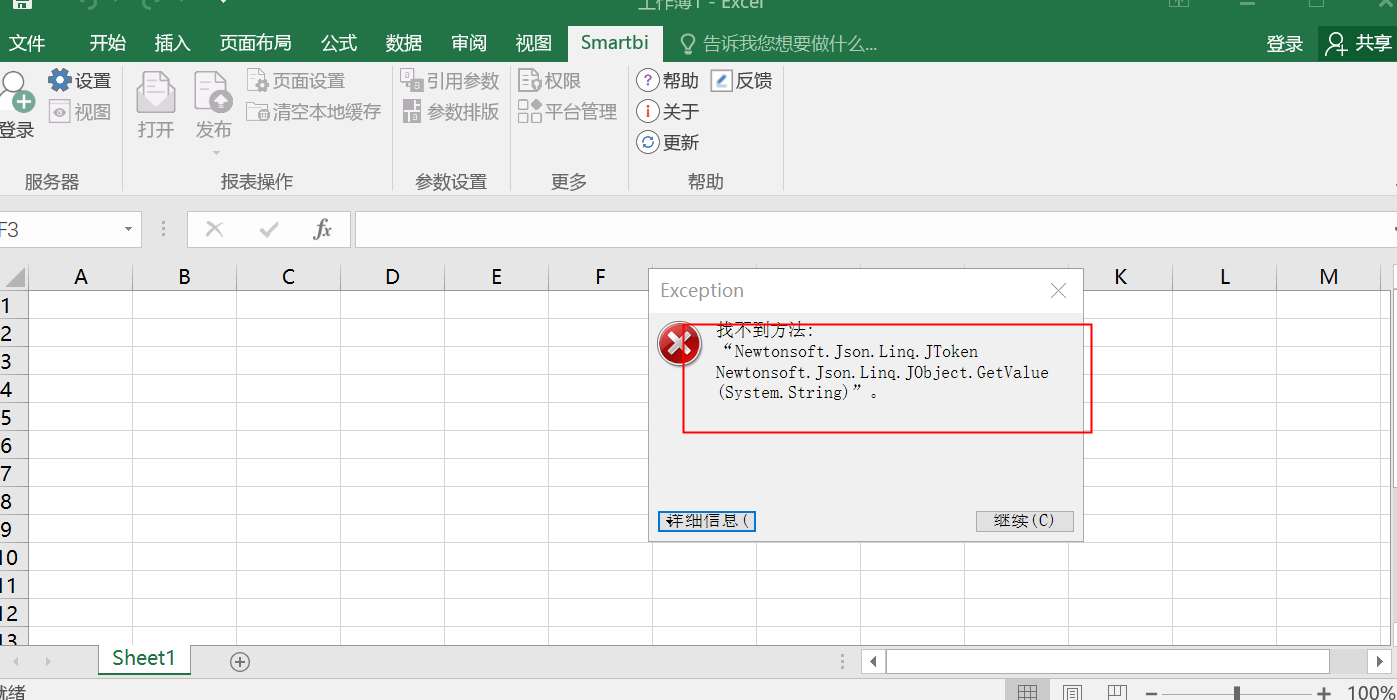Switch to Page Layout view in the status bar
The height and width of the screenshot is (700, 1397).
coord(1072,692)
